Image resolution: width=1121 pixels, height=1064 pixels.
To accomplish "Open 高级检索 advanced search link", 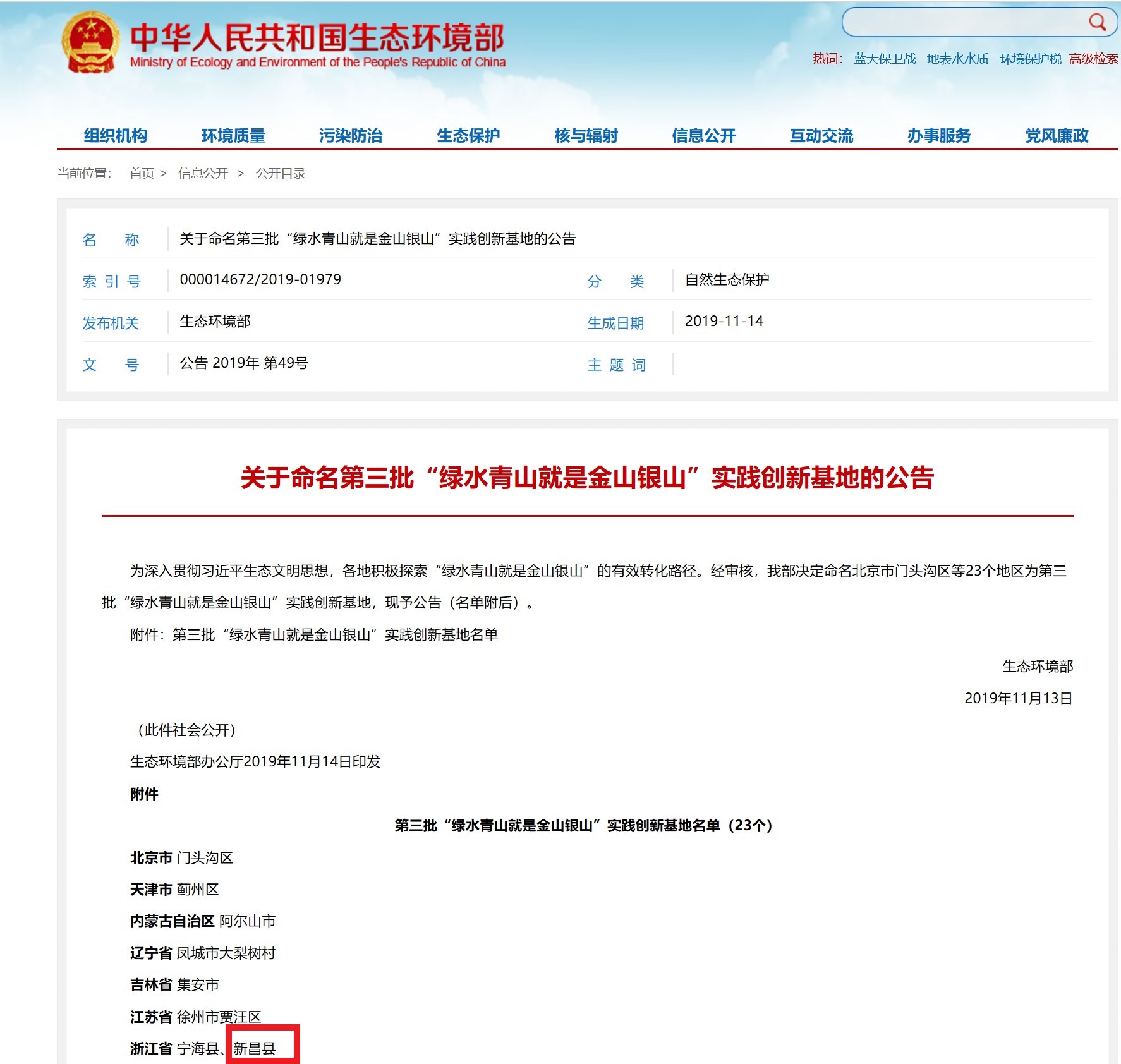I will pos(1093,59).
